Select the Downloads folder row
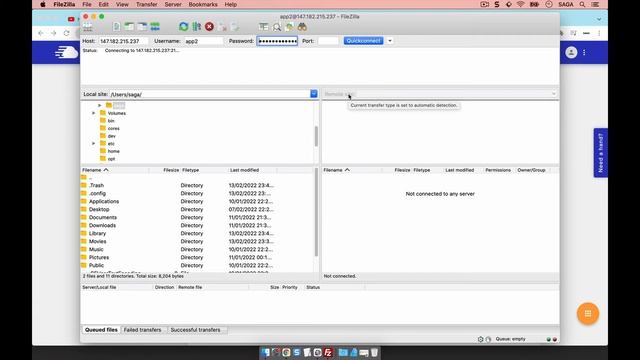The width and height of the screenshot is (640, 360). (198, 225)
